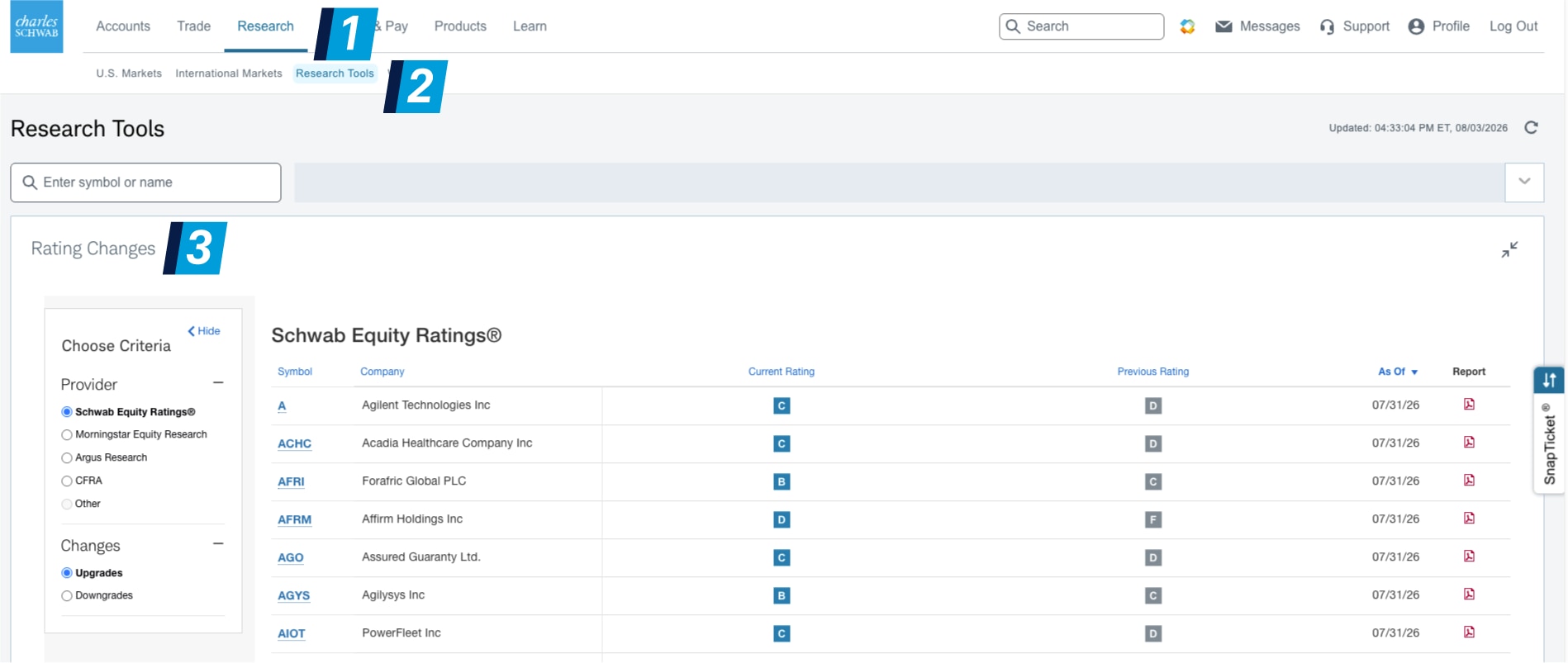Click current rating C badge for Agilent
This screenshot has width=1568, height=663.
coord(782,405)
